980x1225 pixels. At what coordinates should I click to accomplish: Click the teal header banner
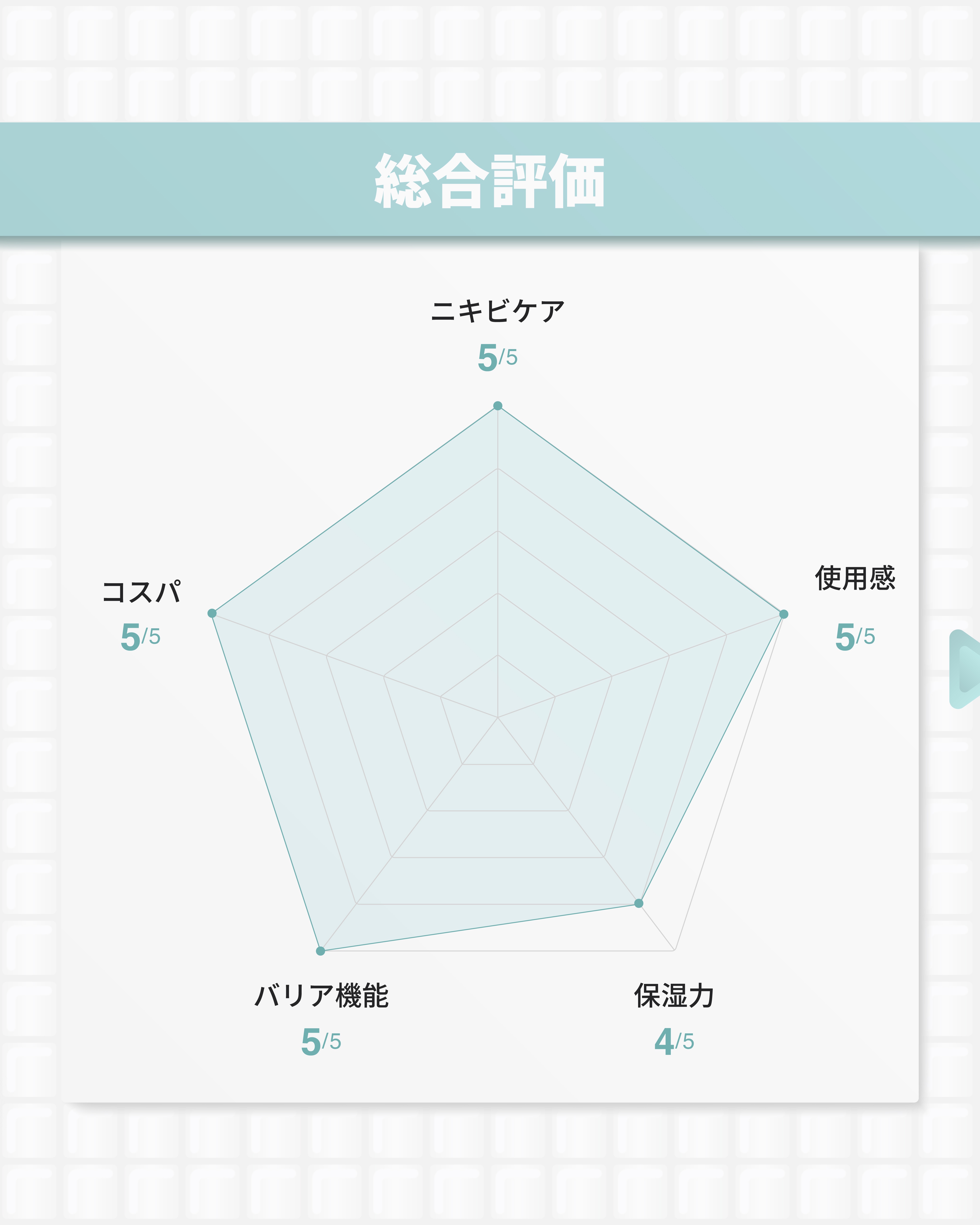171,179
